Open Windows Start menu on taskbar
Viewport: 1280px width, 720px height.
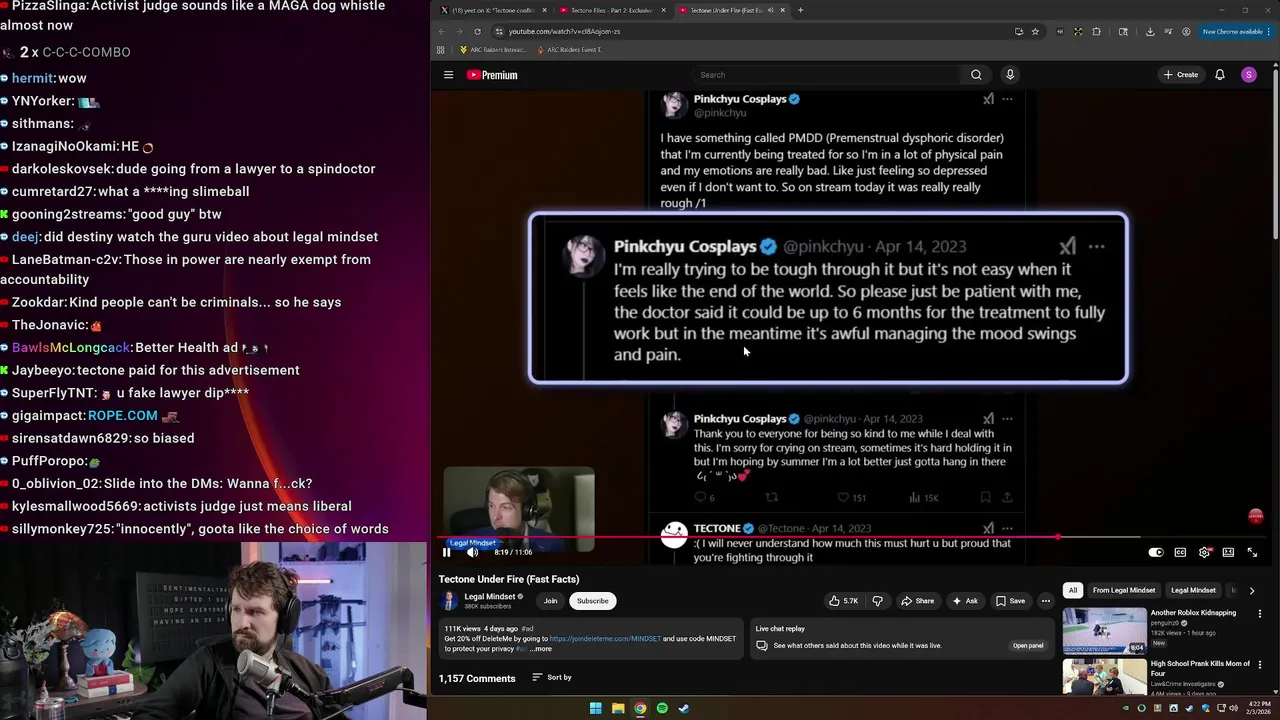pos(596,708)
